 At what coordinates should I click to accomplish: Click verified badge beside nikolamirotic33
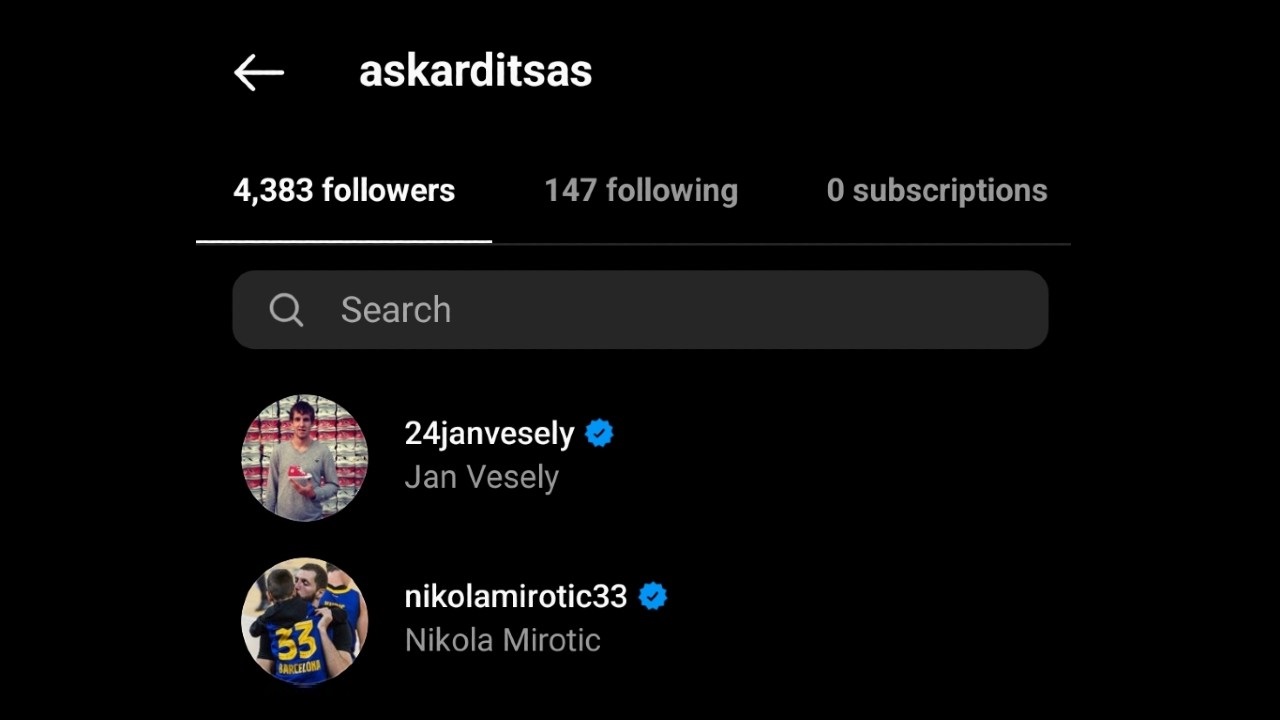[653, 597]
